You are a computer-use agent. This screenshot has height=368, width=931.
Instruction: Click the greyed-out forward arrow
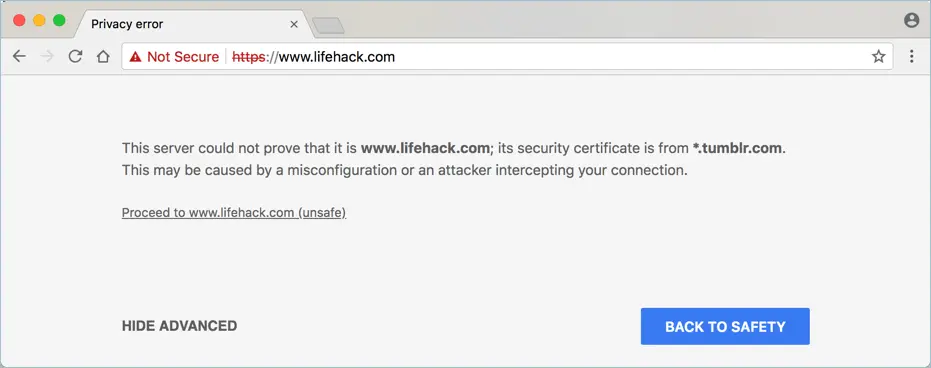pyautogui.click(x=48, y=56)
